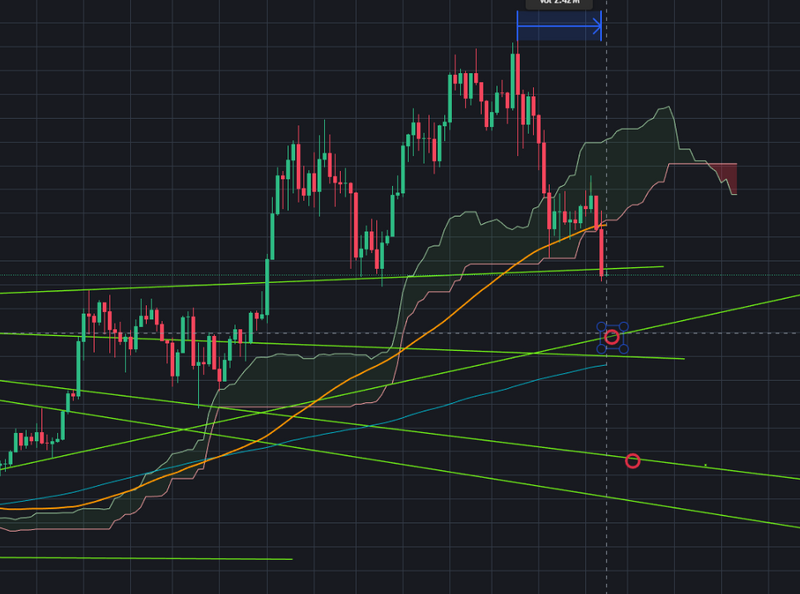Grab the top-left handle of selected circle
The image size is (800, 594).
point(599,326)
